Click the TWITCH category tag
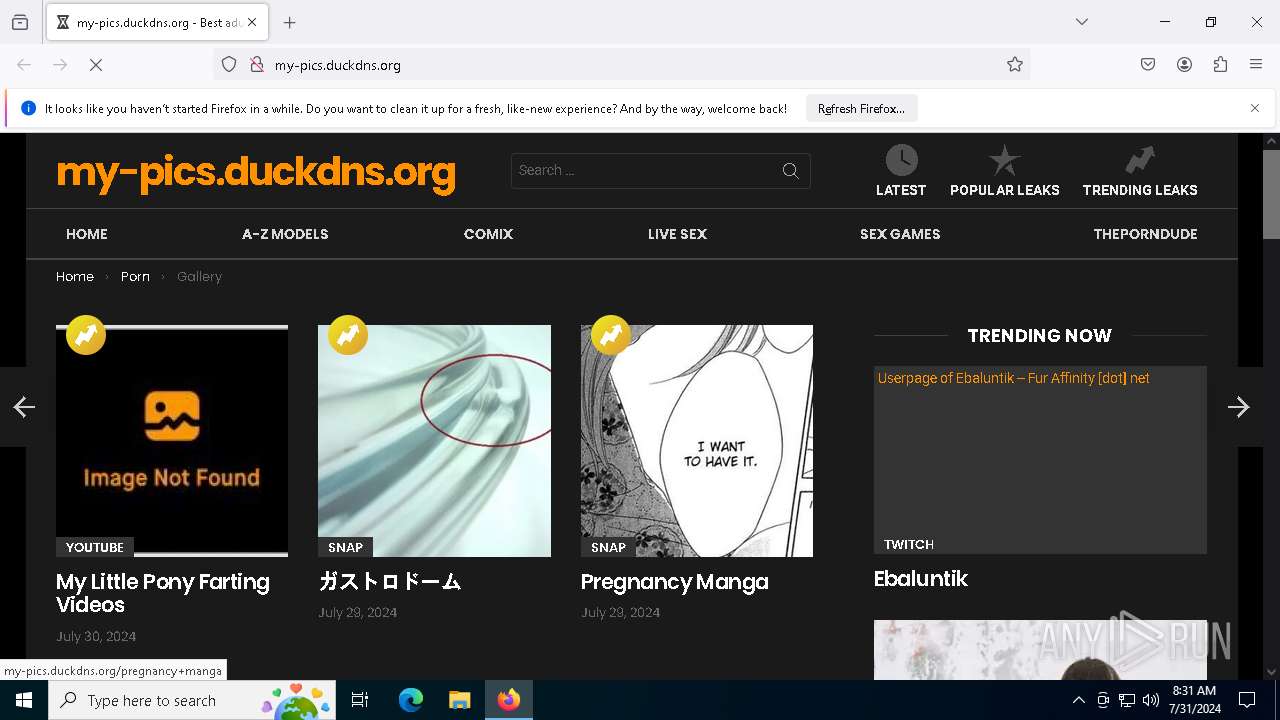The height and width of the screenshot is (720, 1280). (909, 544)
